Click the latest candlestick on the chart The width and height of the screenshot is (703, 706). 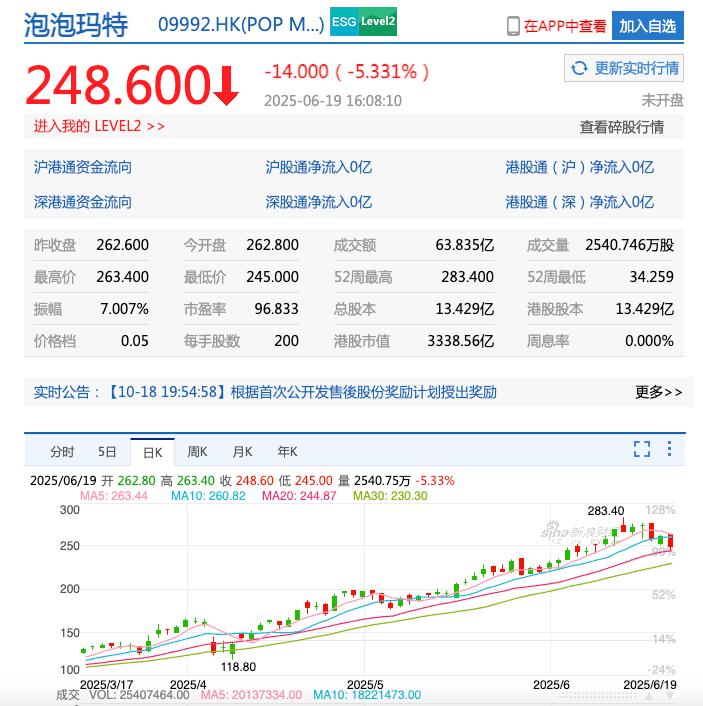coord(671,541)
